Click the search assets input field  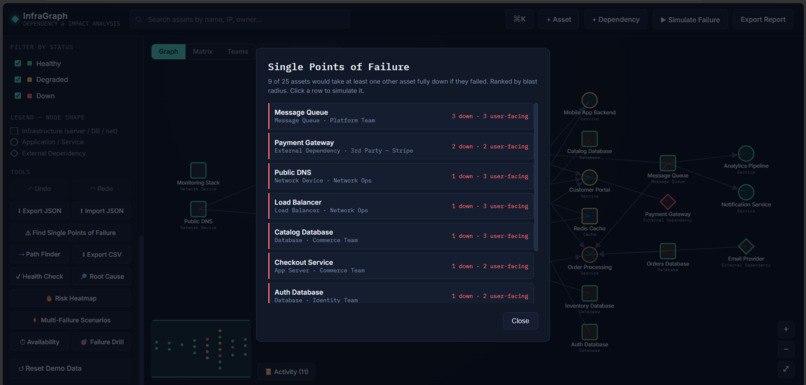240,20
